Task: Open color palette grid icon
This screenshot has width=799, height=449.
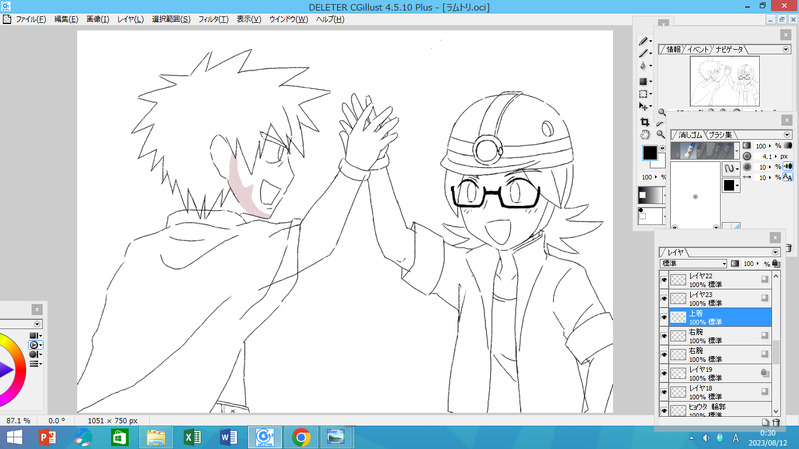Action: click(34, 335)
